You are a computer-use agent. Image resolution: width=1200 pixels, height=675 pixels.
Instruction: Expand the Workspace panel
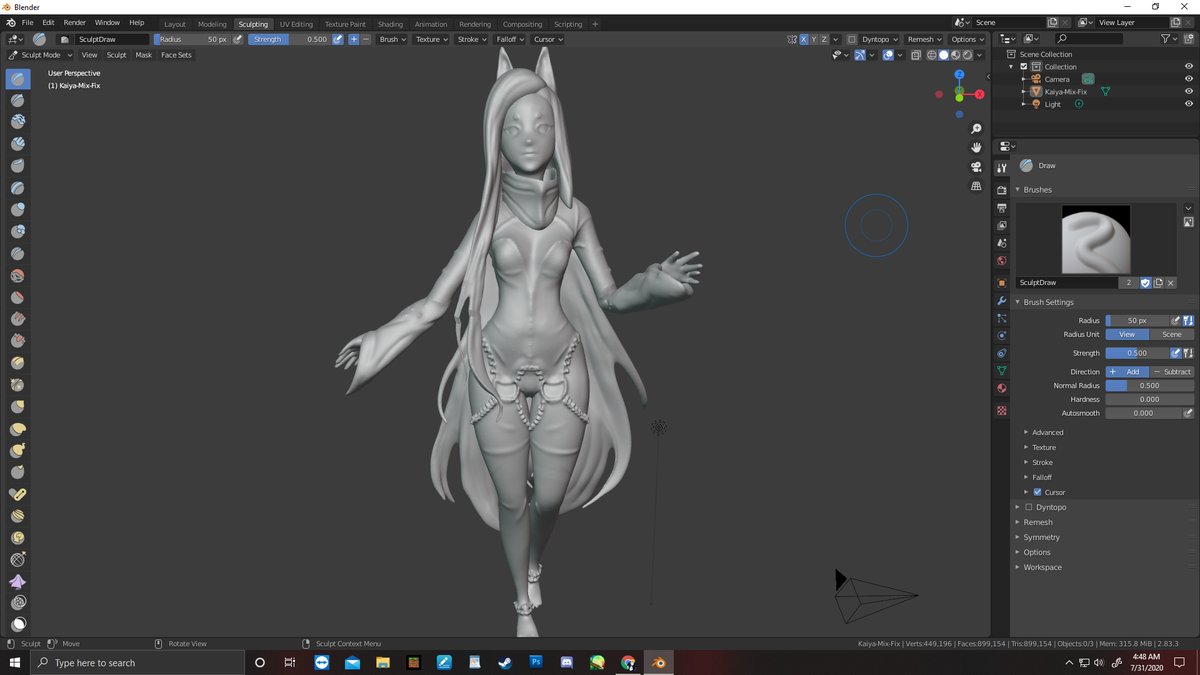[1042, 567]
